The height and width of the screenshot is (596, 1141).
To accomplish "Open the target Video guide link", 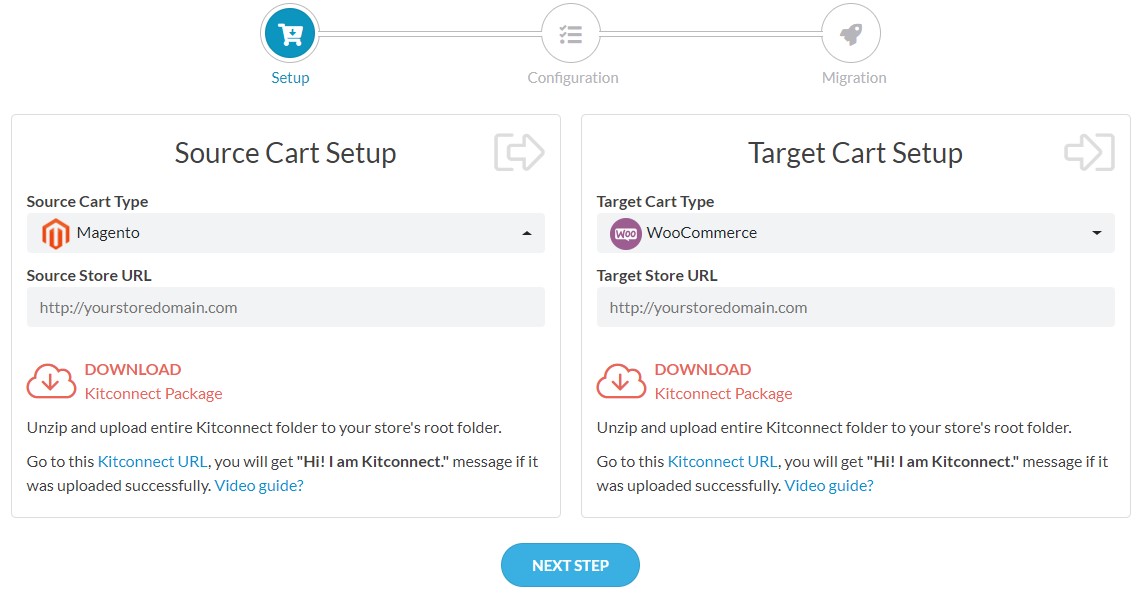I will (x=828, y=485).
